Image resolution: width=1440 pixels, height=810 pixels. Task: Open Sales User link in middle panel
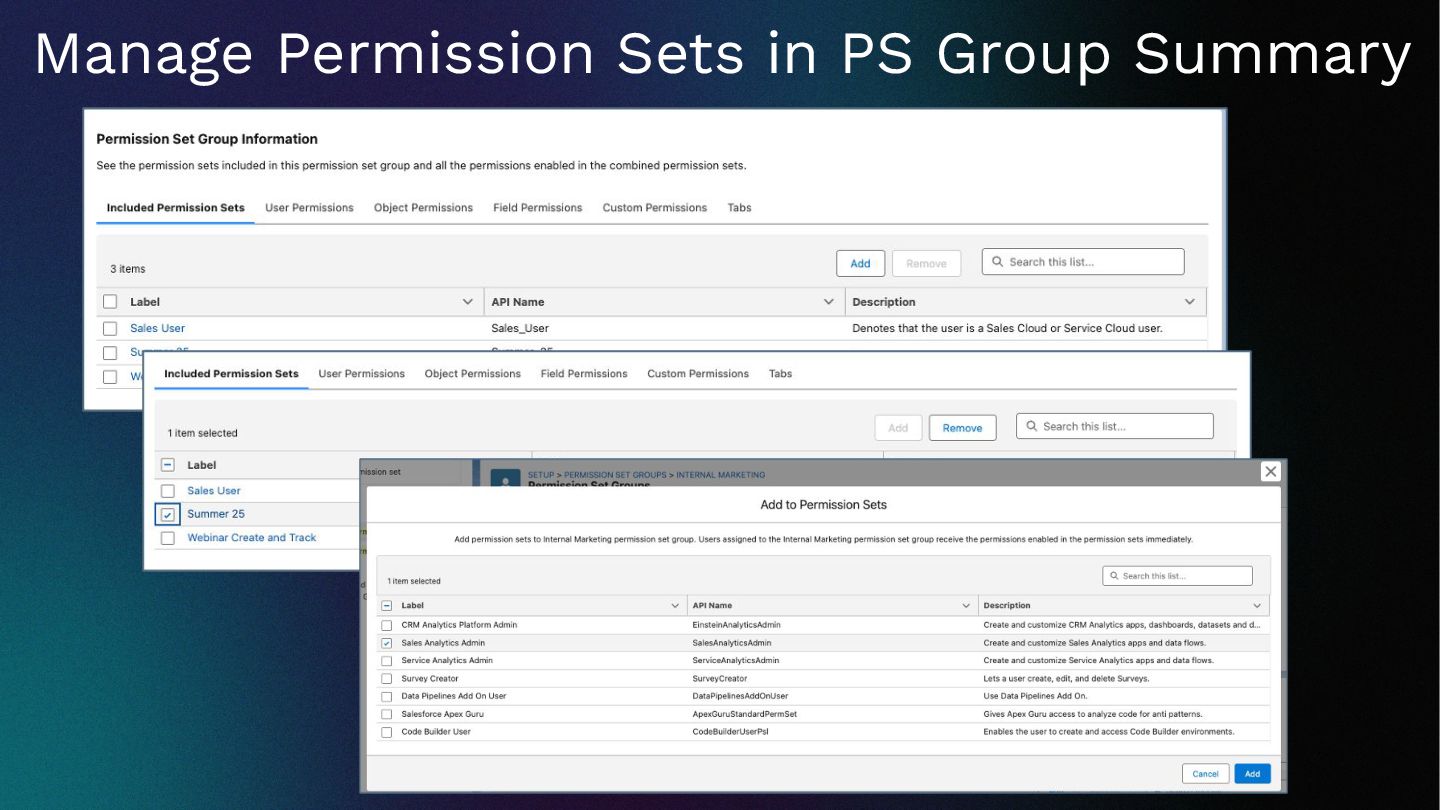(x=214, y=491)
